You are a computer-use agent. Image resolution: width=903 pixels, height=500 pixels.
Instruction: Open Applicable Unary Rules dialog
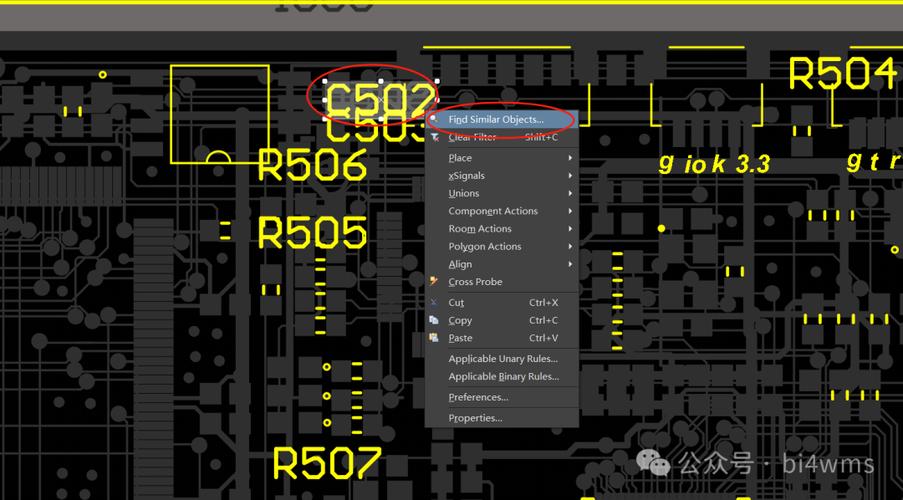point(502,359)
